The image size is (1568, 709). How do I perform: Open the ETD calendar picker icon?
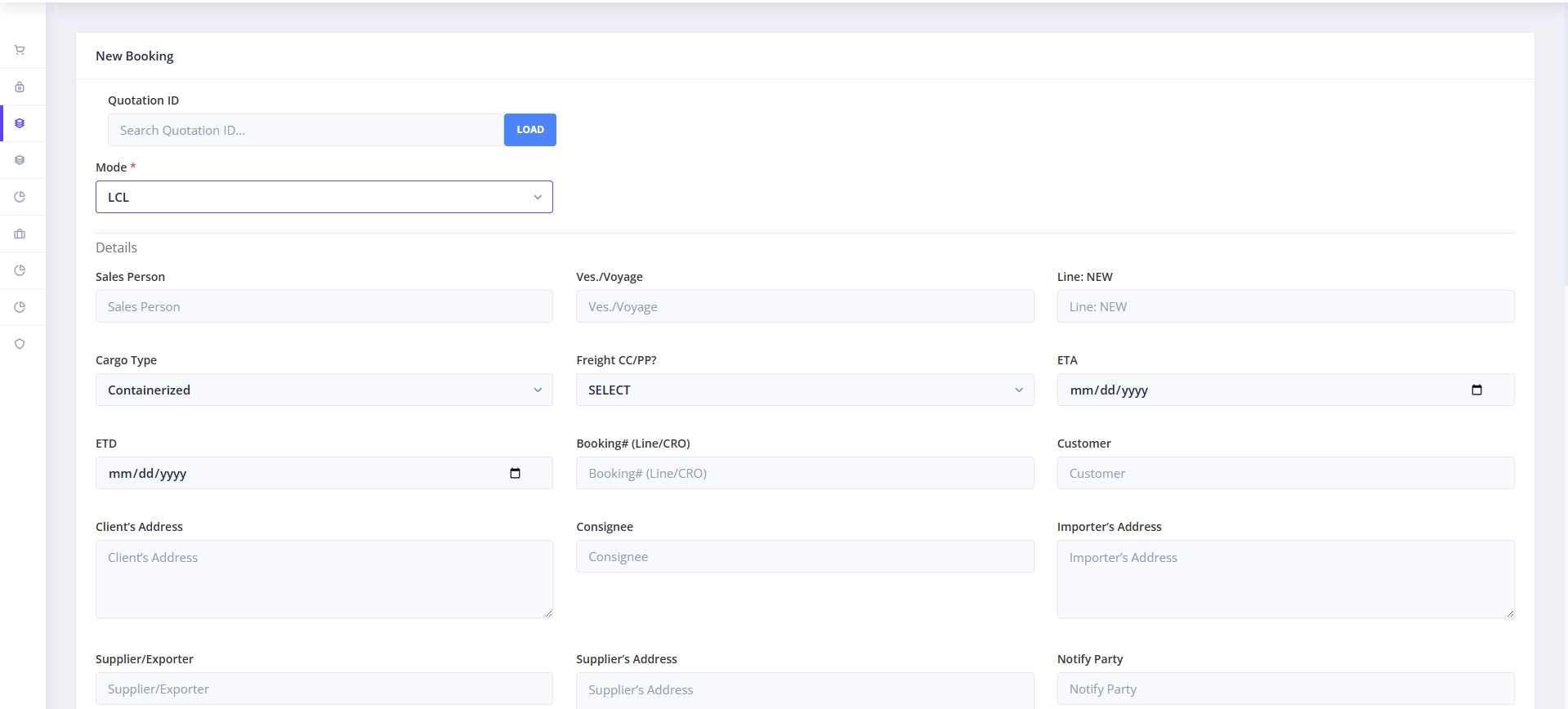(515, 473)
